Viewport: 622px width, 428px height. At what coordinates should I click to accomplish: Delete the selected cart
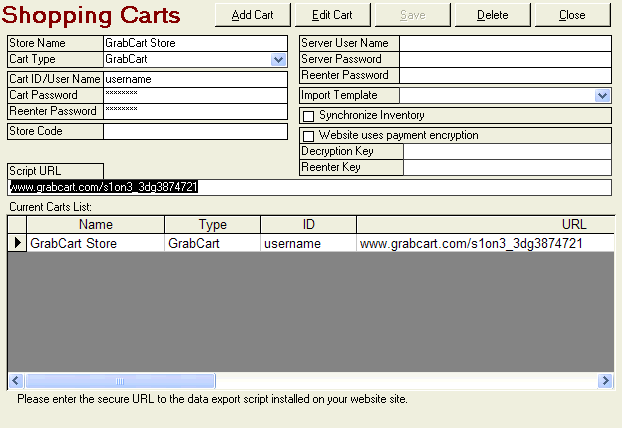(x=492, y=15)
